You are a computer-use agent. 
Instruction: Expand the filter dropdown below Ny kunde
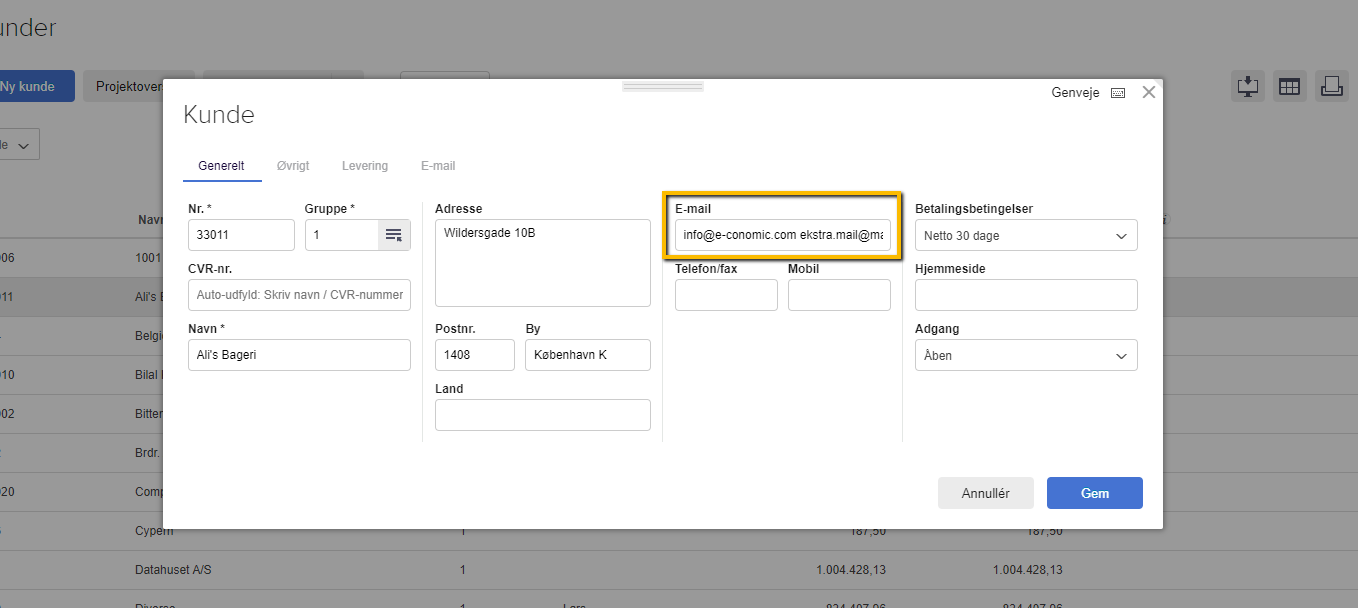click(20, 145)
